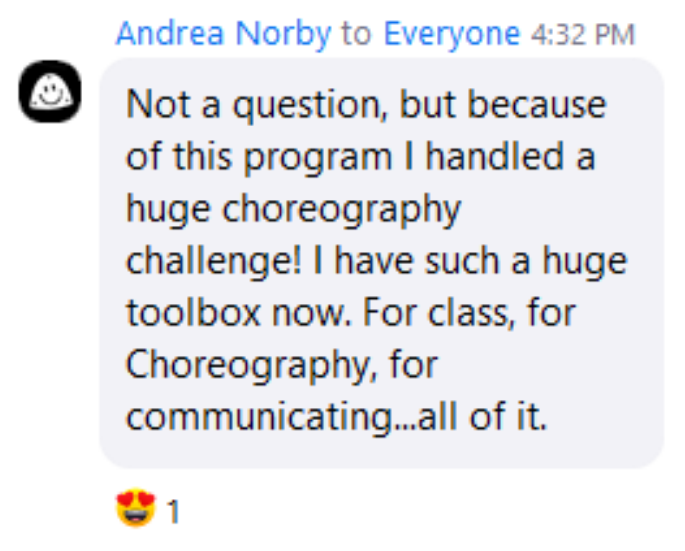Click capitalized "Choreography," in the sixth line
This screenshot has width=685, height=551.
coord(252,366)
